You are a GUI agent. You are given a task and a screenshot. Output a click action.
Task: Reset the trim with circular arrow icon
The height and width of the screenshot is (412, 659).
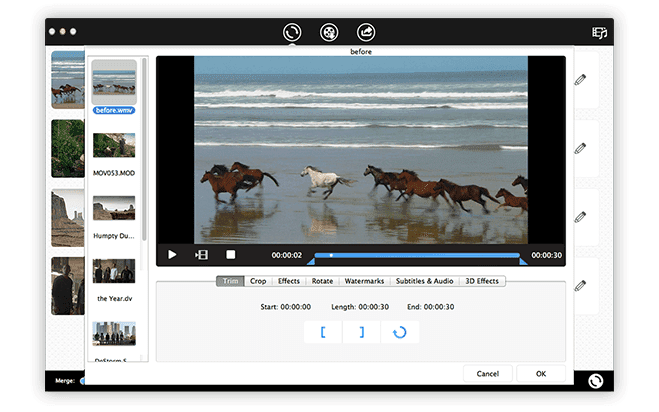[x=400, y=332]
